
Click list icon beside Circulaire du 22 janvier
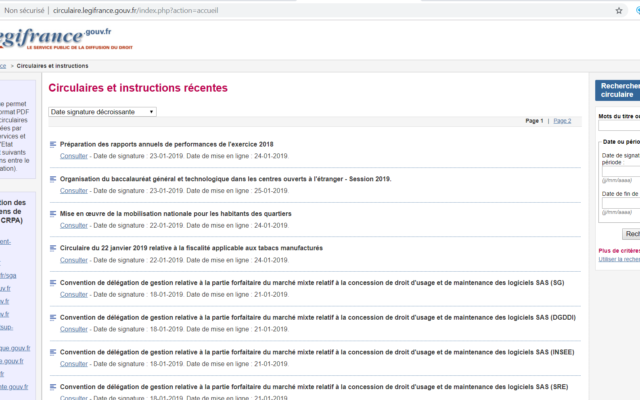pyautogui.click(x=53, y=248)
